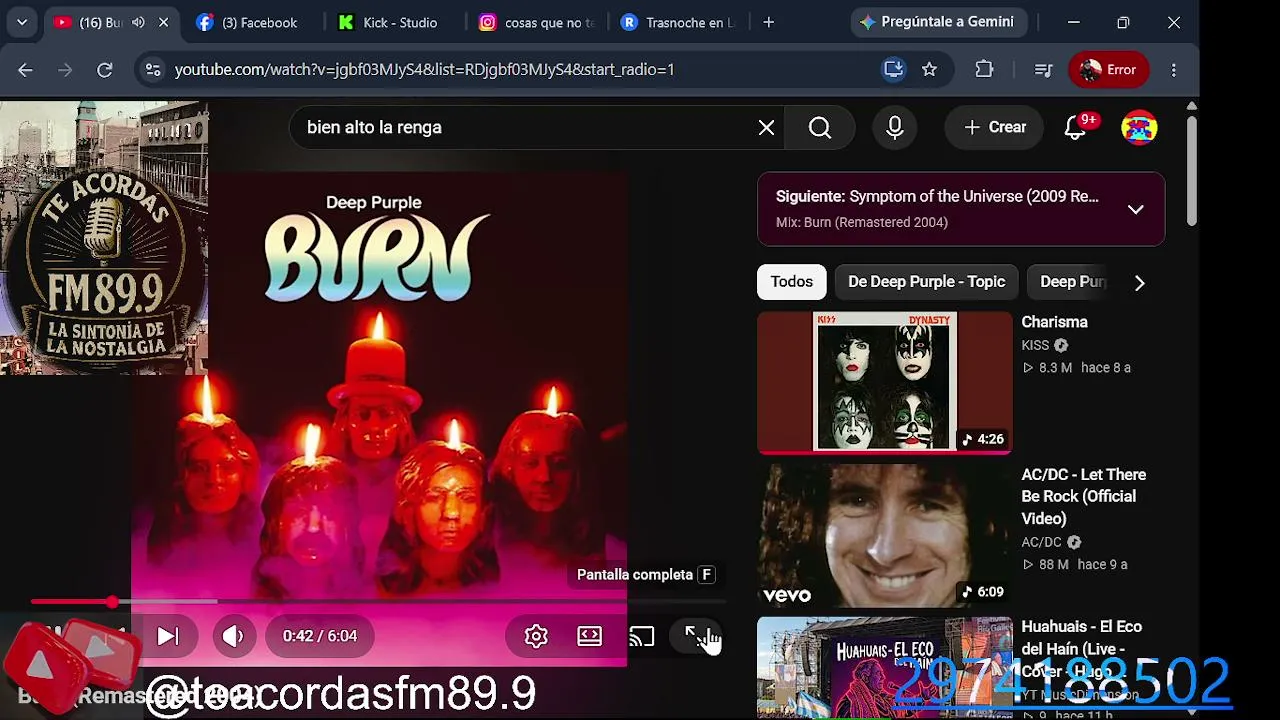The image size is (1280, 720).
Task: Show more filter chips with right arrow
Action: 1139,282
